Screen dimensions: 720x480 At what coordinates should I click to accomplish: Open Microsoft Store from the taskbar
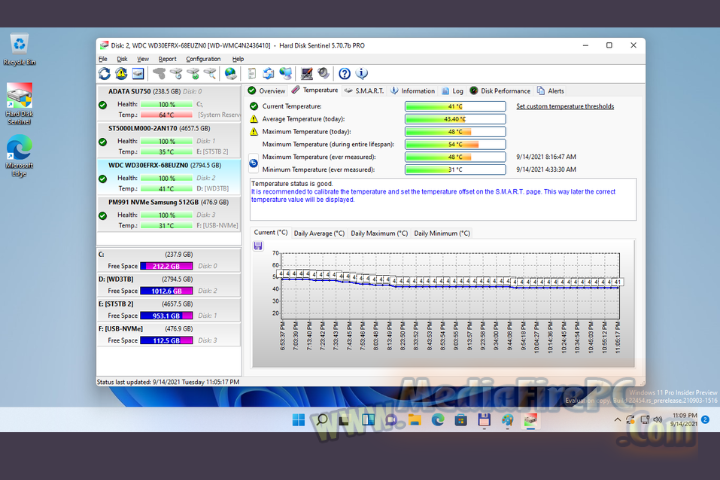[x=461, y=420]
